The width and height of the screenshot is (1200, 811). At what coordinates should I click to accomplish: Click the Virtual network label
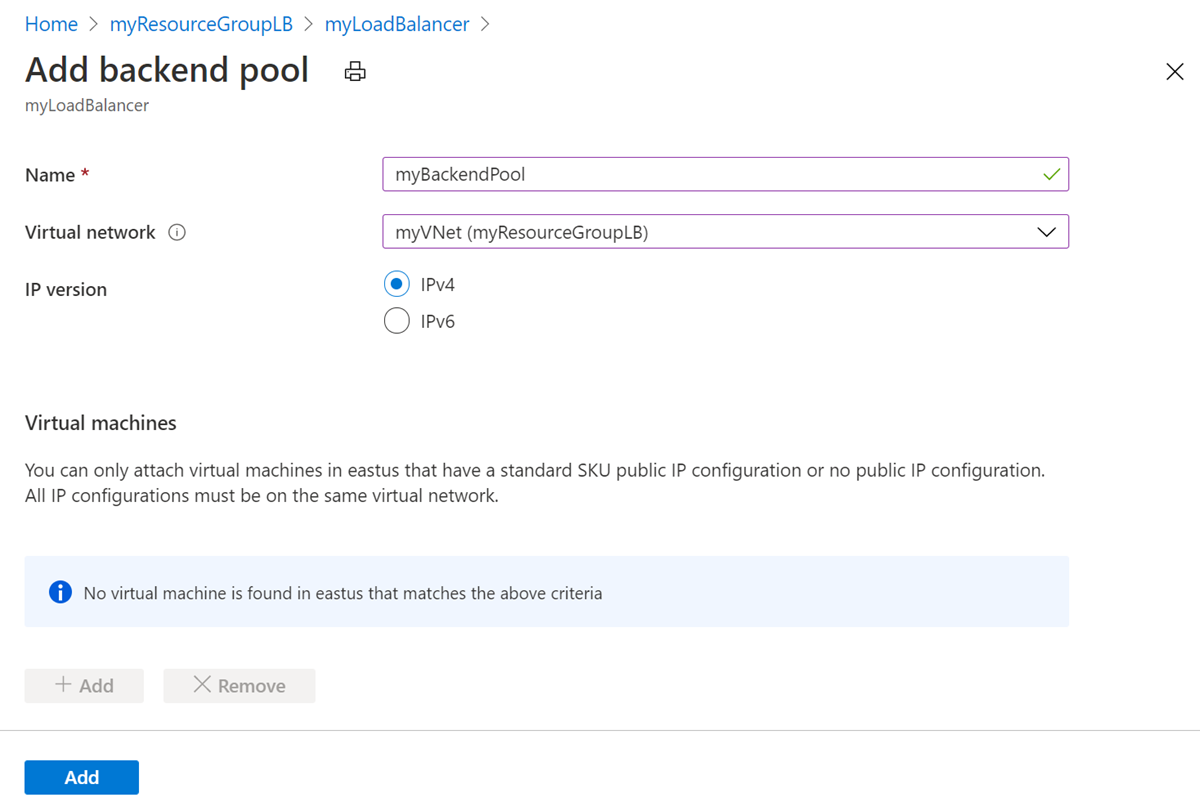[x=90, y=232]
